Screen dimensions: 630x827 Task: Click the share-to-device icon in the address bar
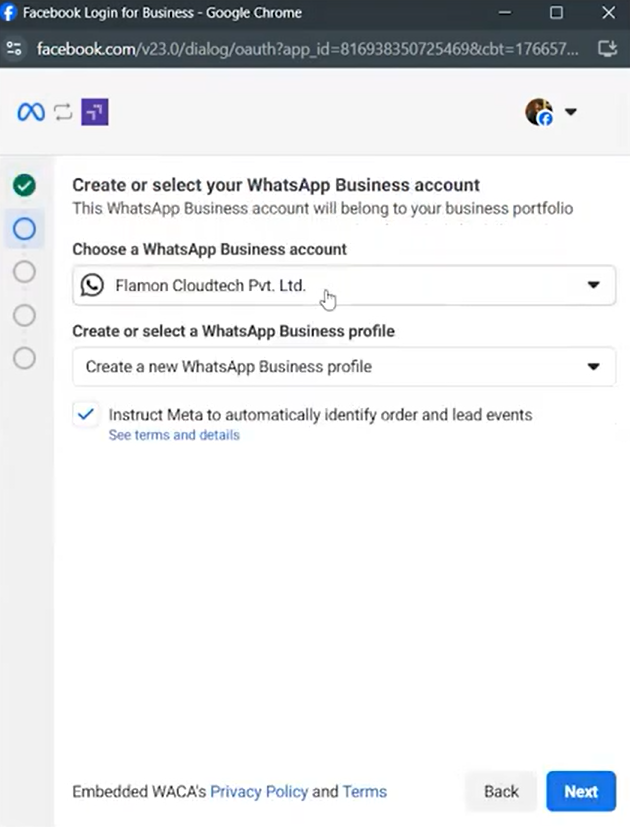point(608,48)
